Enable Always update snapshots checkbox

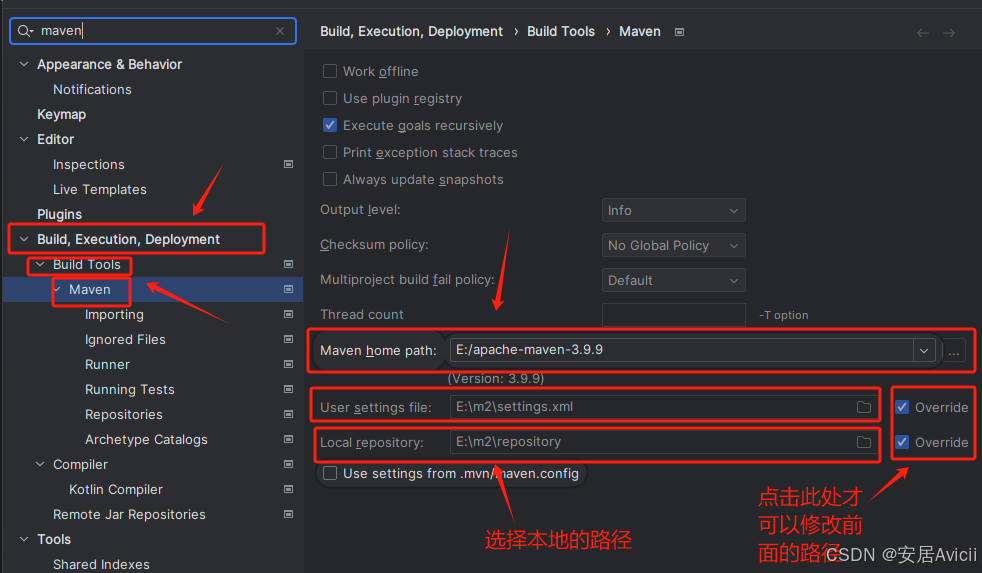click(x=329, y=179)
